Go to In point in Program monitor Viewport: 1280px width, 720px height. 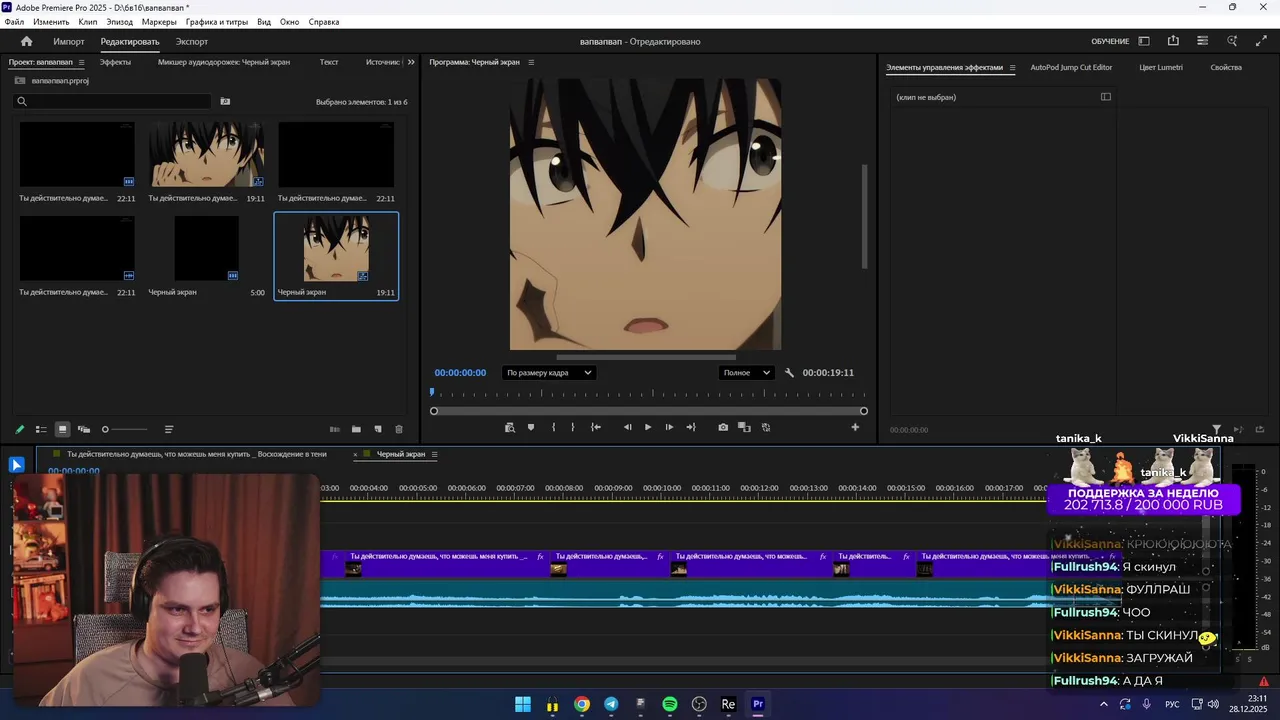coord(596,427)
